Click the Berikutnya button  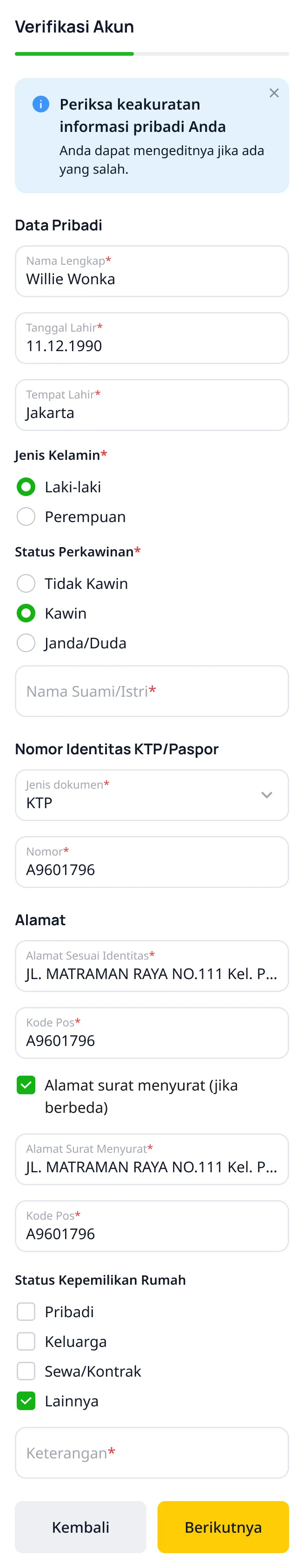pyautogui.click(x=223, y=1527)
